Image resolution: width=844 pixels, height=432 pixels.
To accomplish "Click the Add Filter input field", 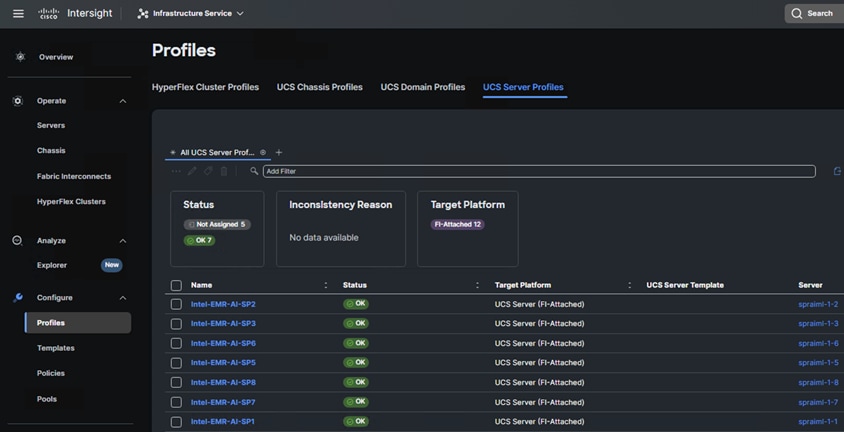I will tap(539, 171).
